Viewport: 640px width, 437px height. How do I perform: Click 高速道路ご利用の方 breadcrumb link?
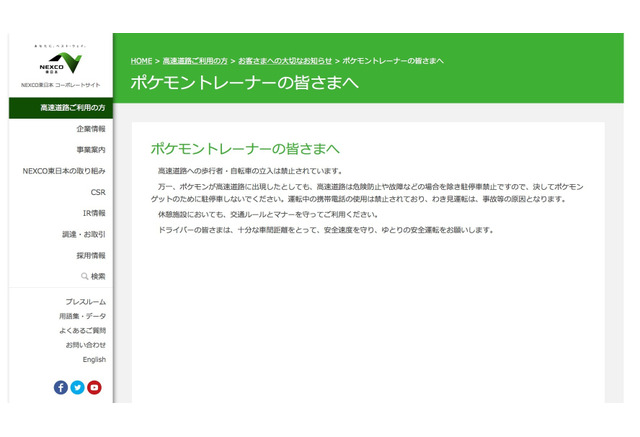(x=195, y=61)
